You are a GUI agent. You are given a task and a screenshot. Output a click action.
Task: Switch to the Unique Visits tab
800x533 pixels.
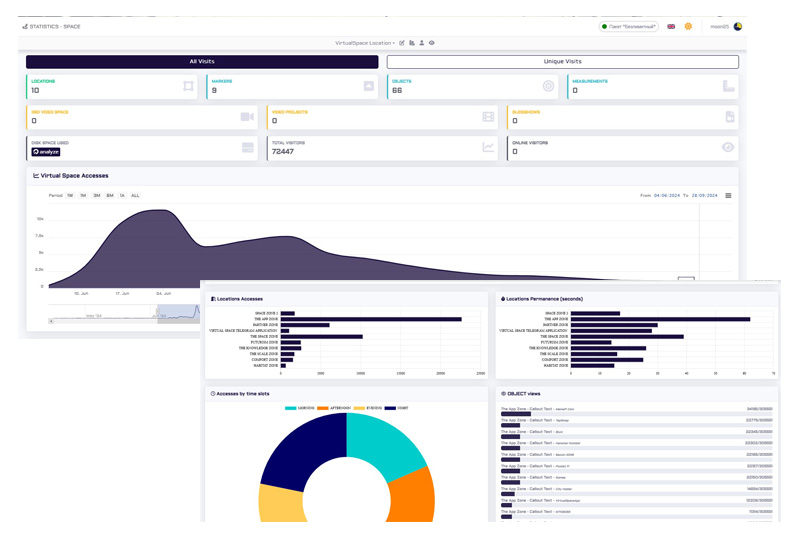[562, 62]
